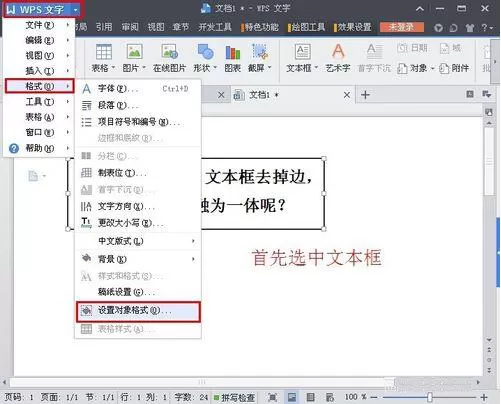Click the 文本框 text box icon
This screenshot has height=404, width=501.
tap(302, 52)
